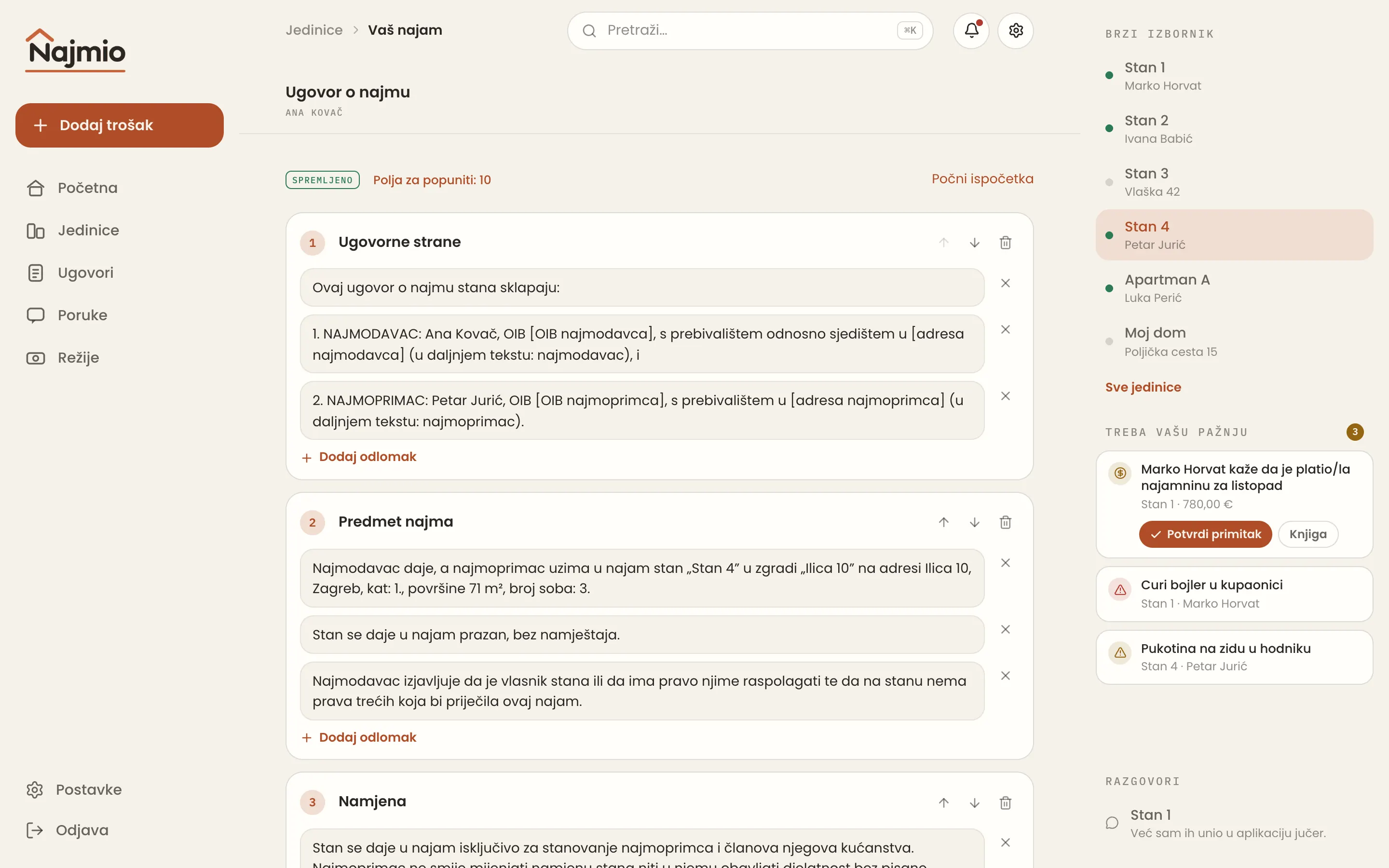Open settings gear in top bar
This screenshot has height=868, width=1389.
1015,30
